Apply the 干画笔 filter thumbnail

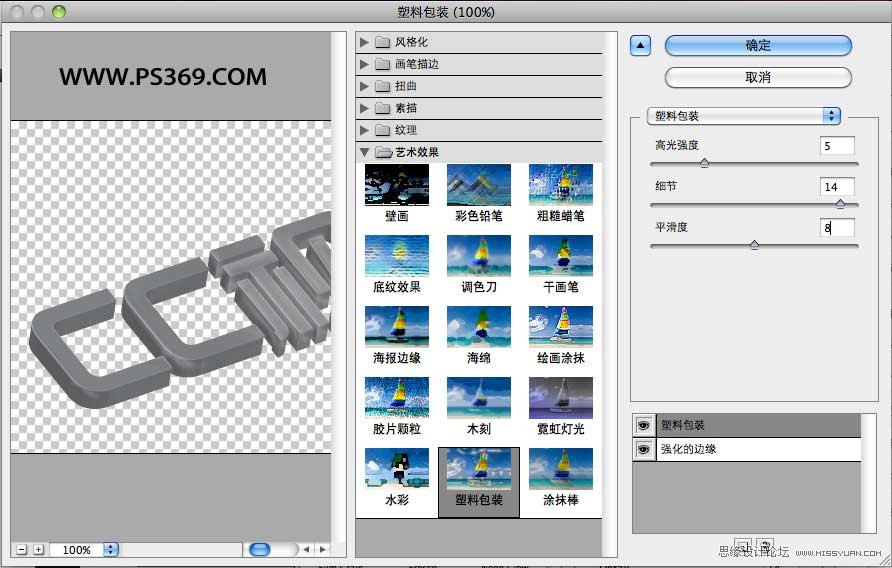point(560,256)
